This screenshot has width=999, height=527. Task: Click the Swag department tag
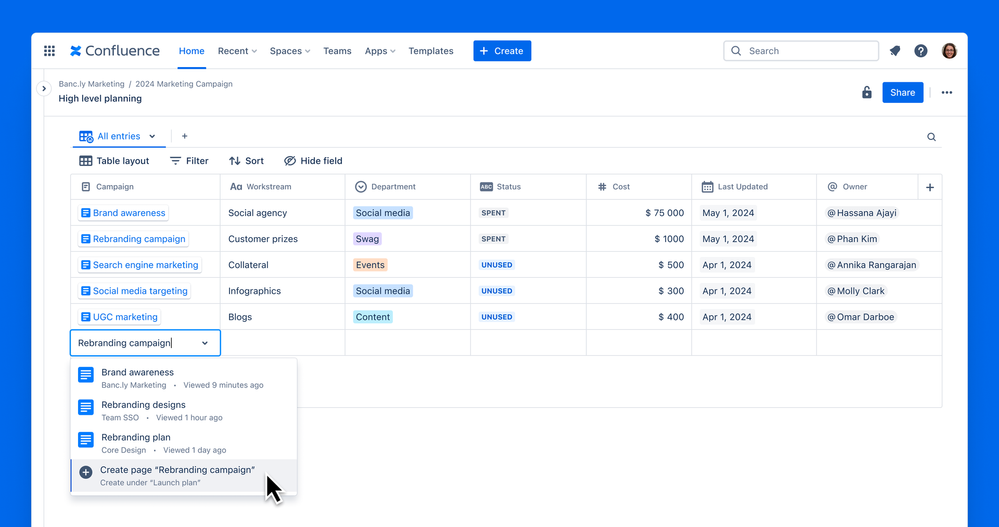(x=367, y=239)
